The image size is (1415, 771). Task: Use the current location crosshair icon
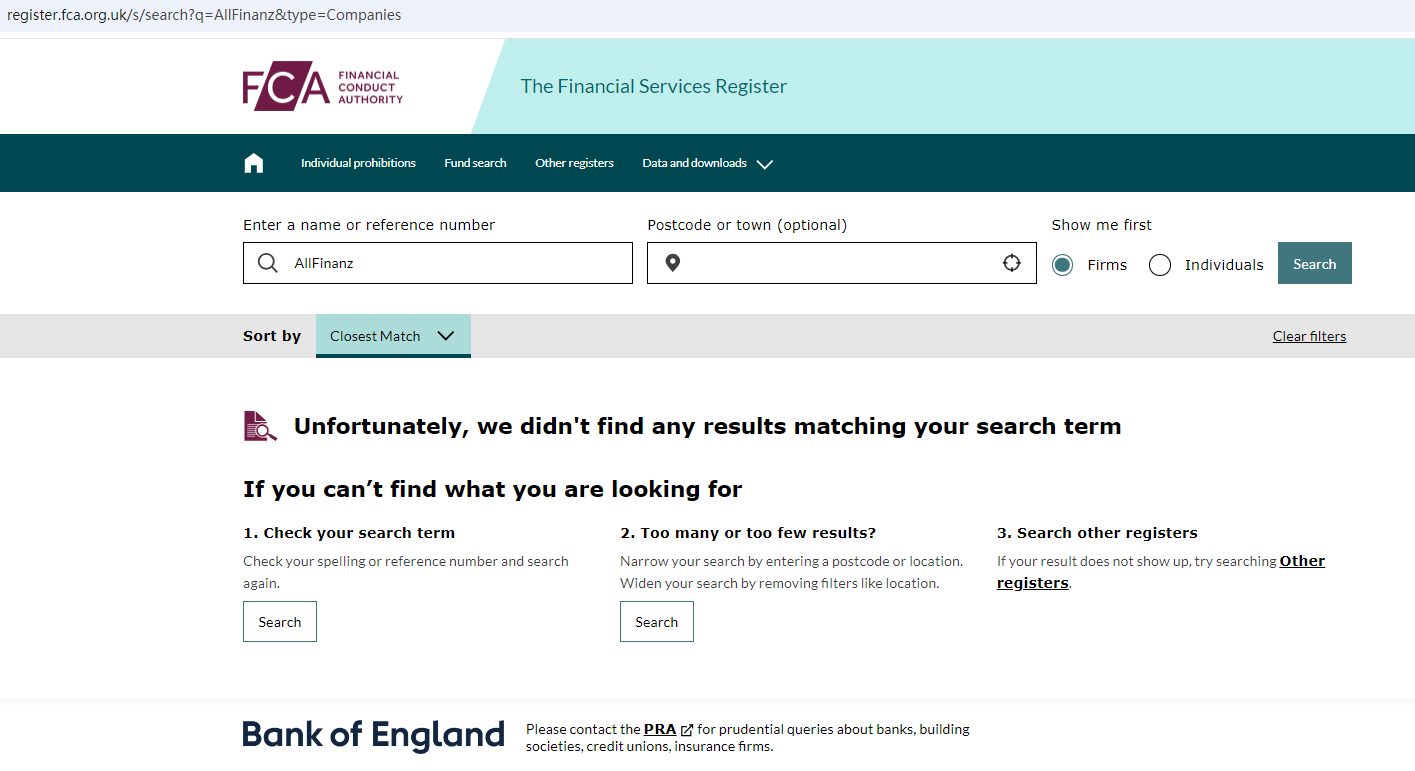click(x=1012, y=263)
